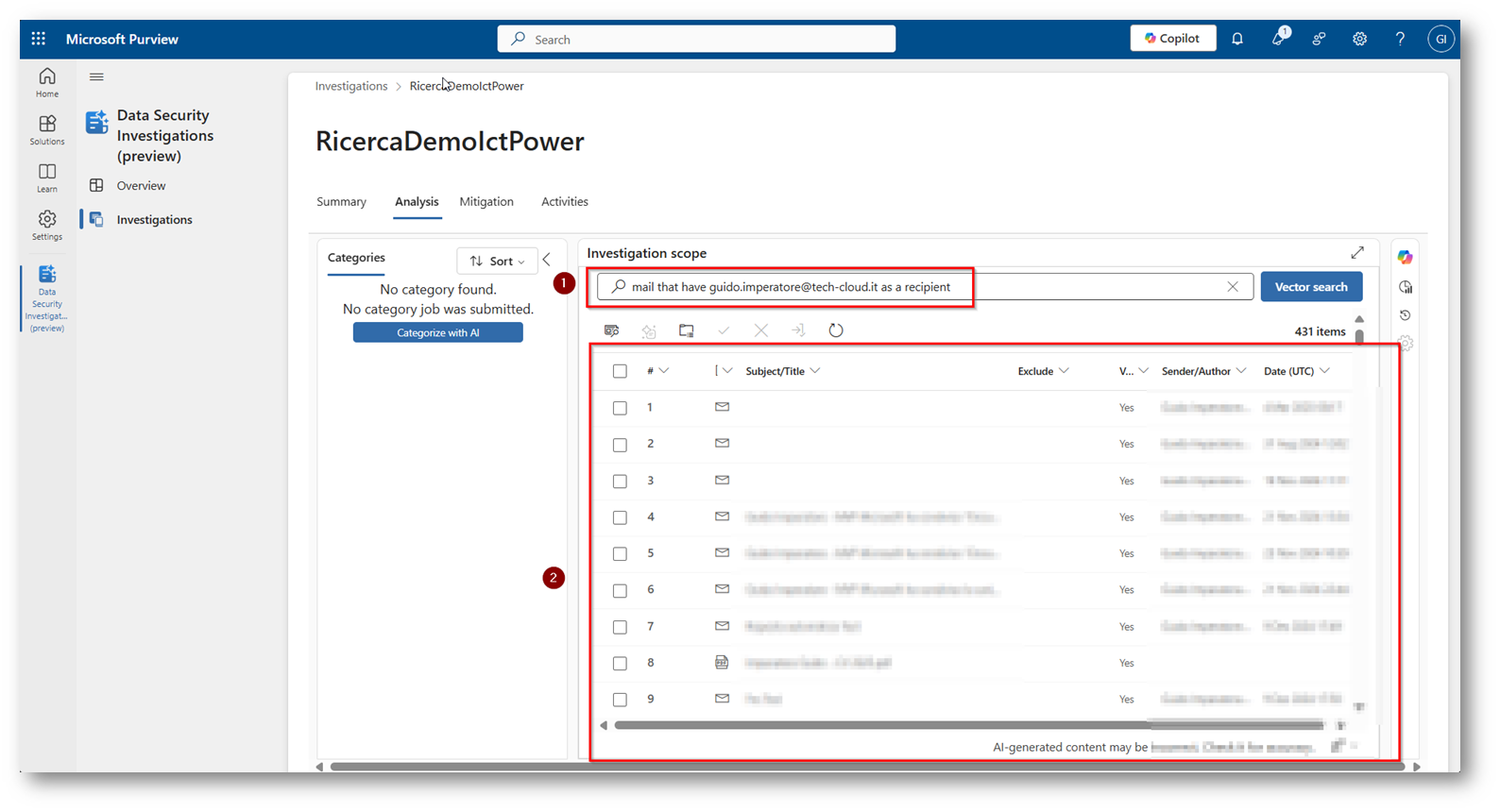
Task: Click the X exclude icon in toolbar
Action: 761,330
